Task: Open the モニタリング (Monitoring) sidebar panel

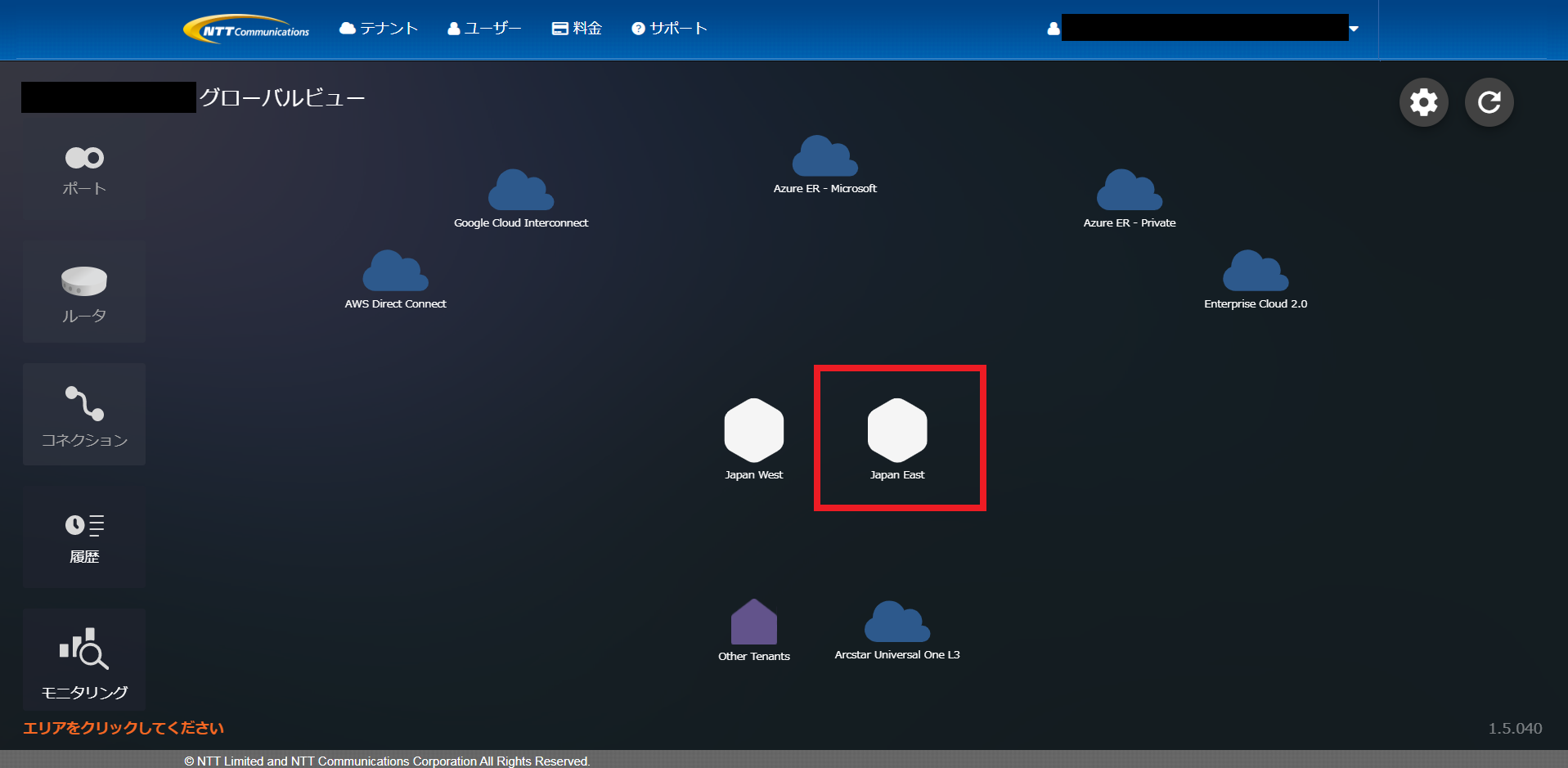Action: click(x=84, y=660)
